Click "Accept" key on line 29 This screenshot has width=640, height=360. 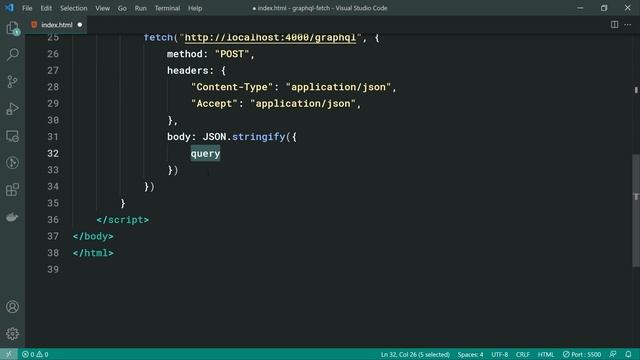[214, 104]
